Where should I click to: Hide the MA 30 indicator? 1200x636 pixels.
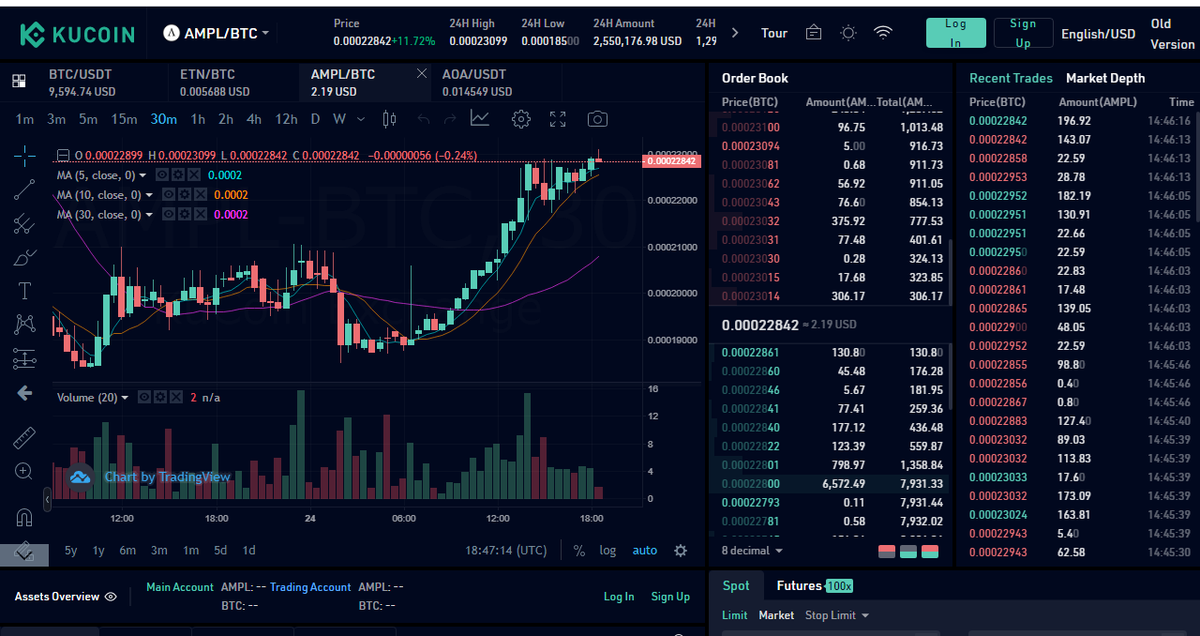[x=169, y=215]
